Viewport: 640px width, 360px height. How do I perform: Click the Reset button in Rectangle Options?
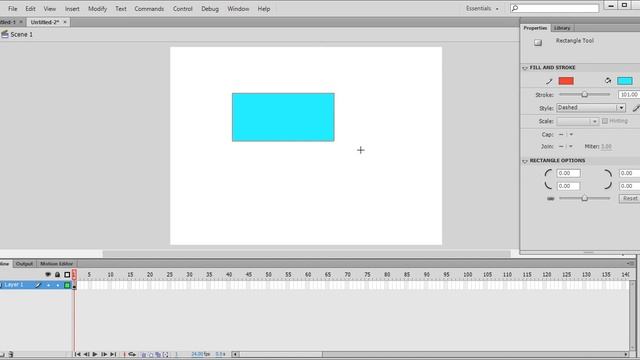pyautogui.click(x=629, y=198)
